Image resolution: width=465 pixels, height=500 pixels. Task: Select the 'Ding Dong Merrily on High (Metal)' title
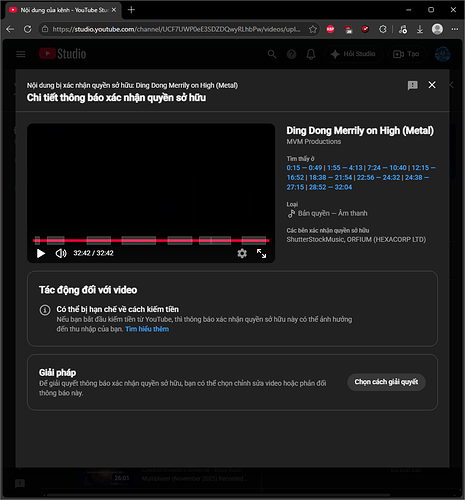pyautogui.click(x=360, y=130)
